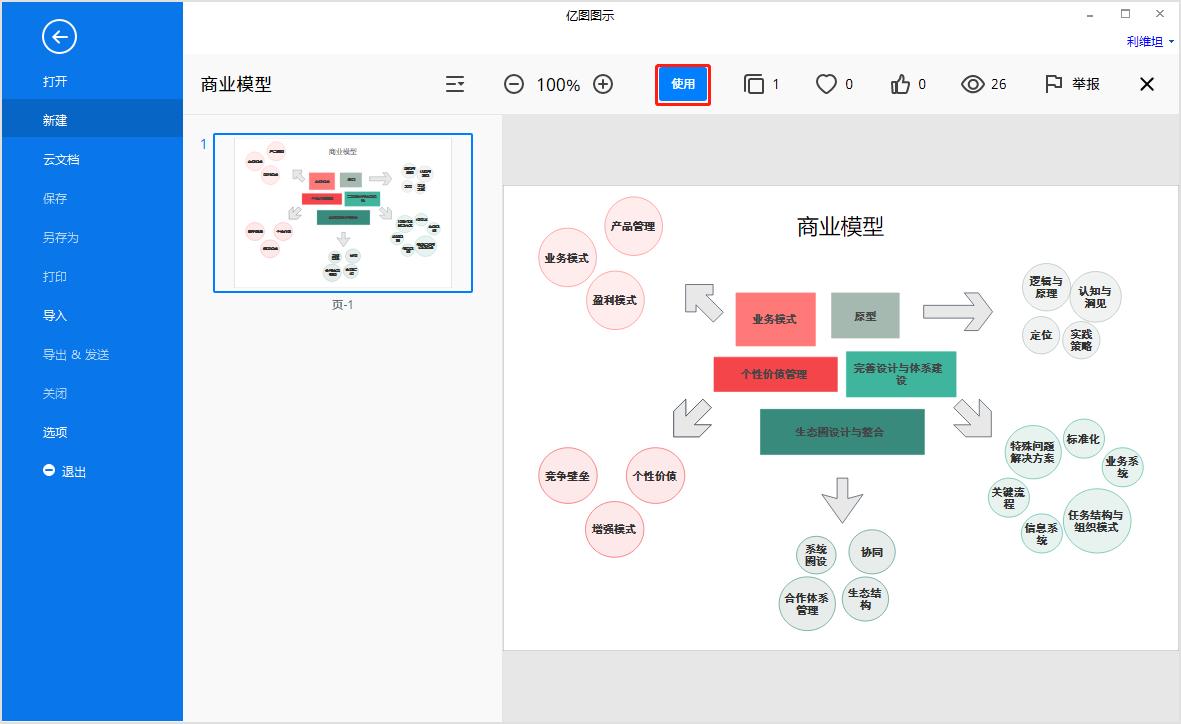The height and width of the screenshot is (724, 1181).
Task: Click the zoom out minus icon
Action: click(514, 84)
